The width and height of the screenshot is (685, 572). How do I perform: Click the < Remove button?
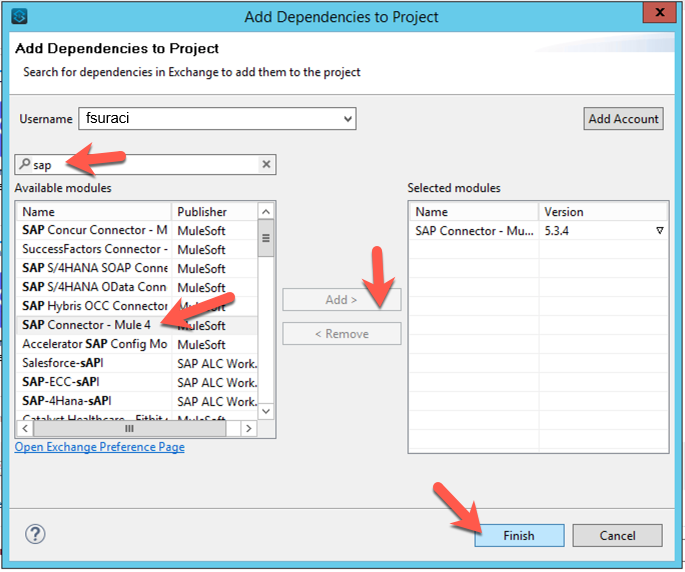342,334
